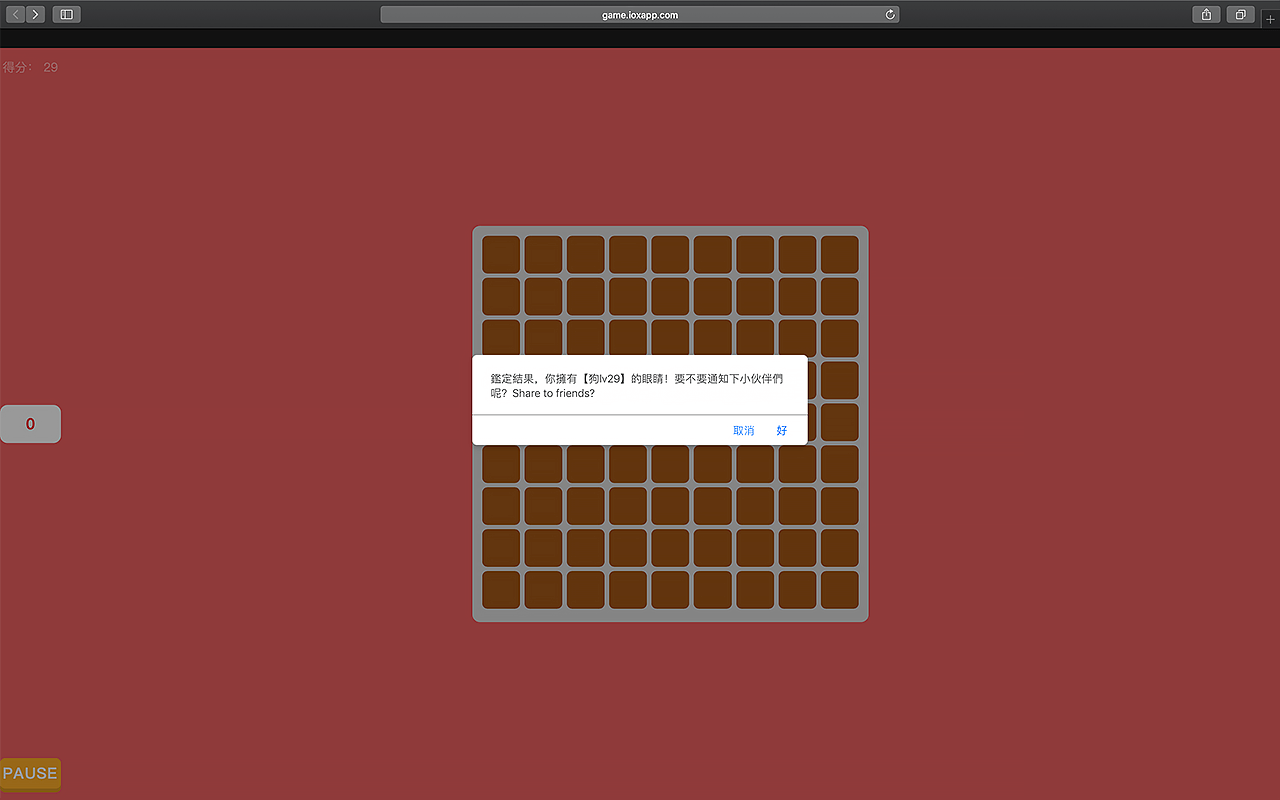
Task: Click the browser back arrow
Action: pos(16,14)
